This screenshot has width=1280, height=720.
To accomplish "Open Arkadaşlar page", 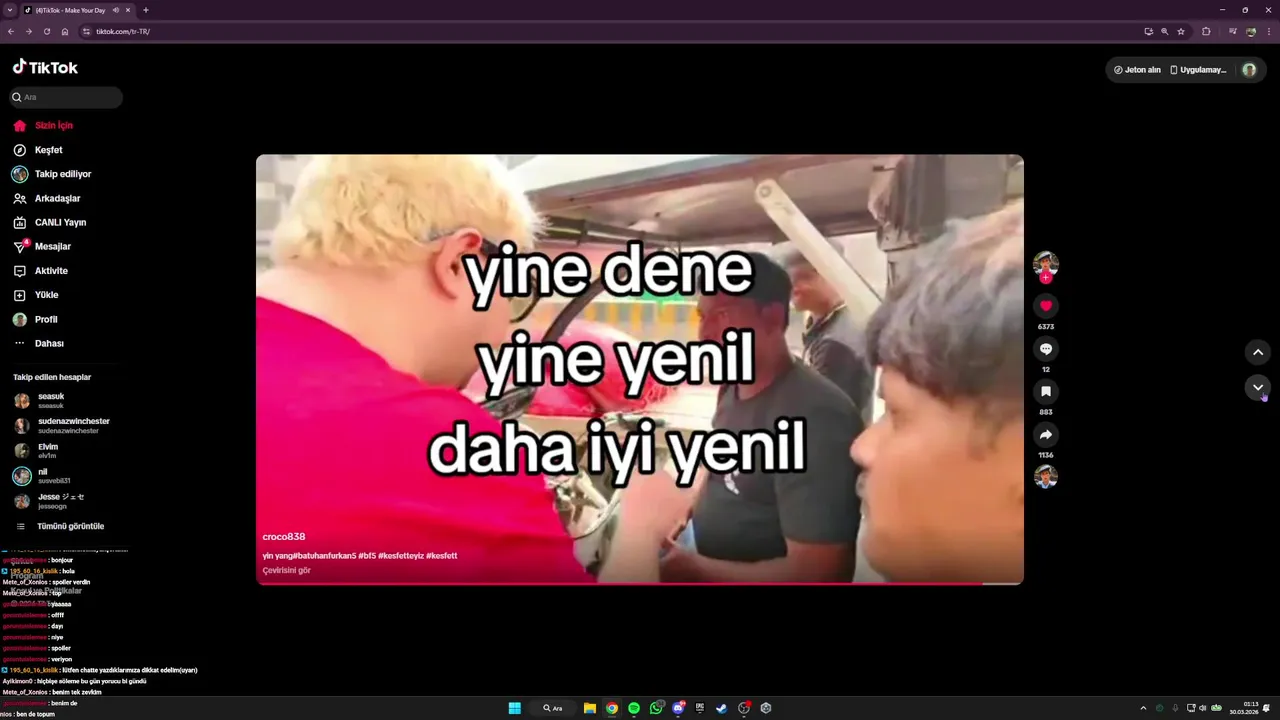I will click(47, 199).
